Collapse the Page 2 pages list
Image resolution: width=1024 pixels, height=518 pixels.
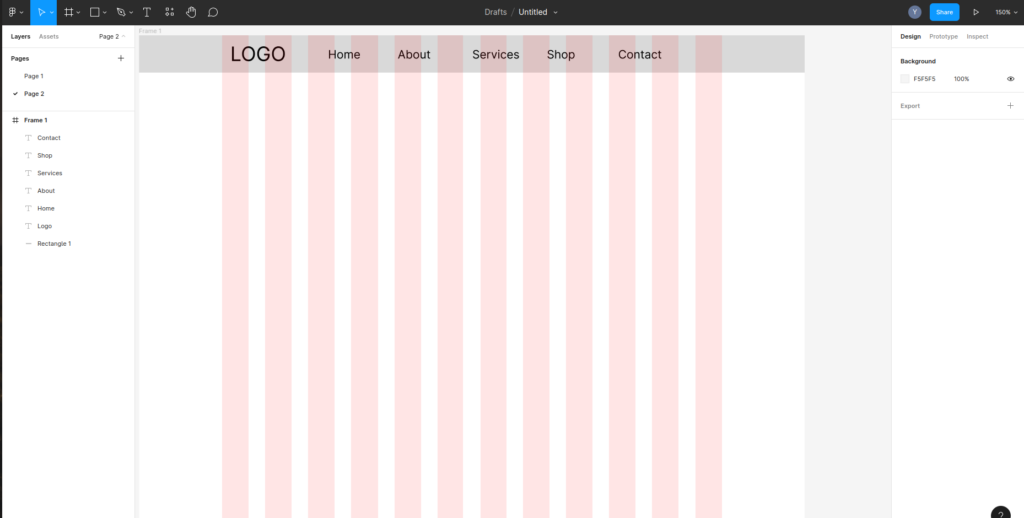tap(111, 36)
